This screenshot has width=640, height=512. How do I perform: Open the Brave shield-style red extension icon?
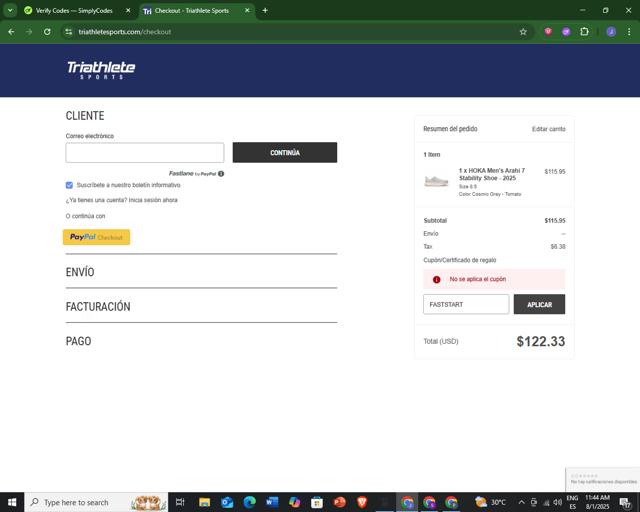tap(548, 31)
